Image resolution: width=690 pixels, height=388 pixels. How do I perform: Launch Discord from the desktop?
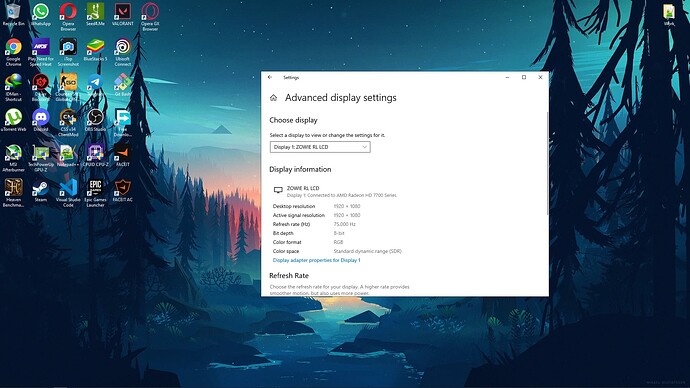click(41, 121)
